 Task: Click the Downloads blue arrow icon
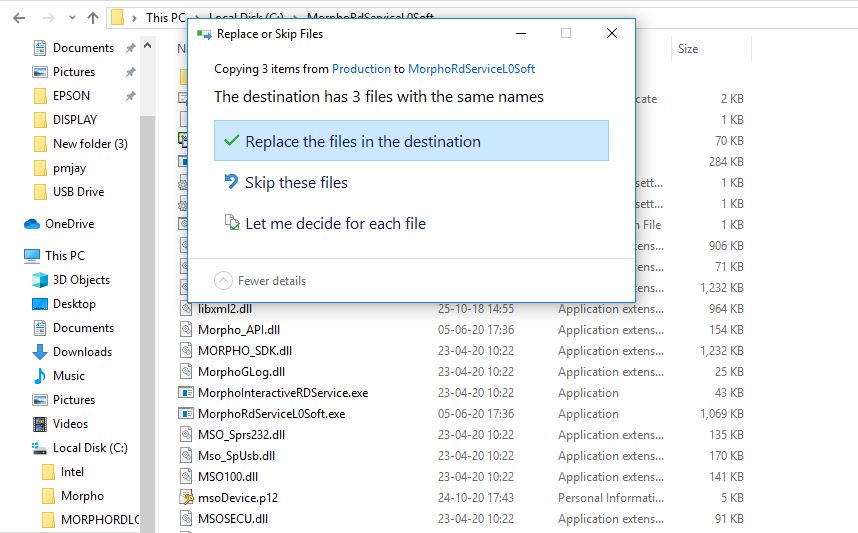click(x=40, y=352)
